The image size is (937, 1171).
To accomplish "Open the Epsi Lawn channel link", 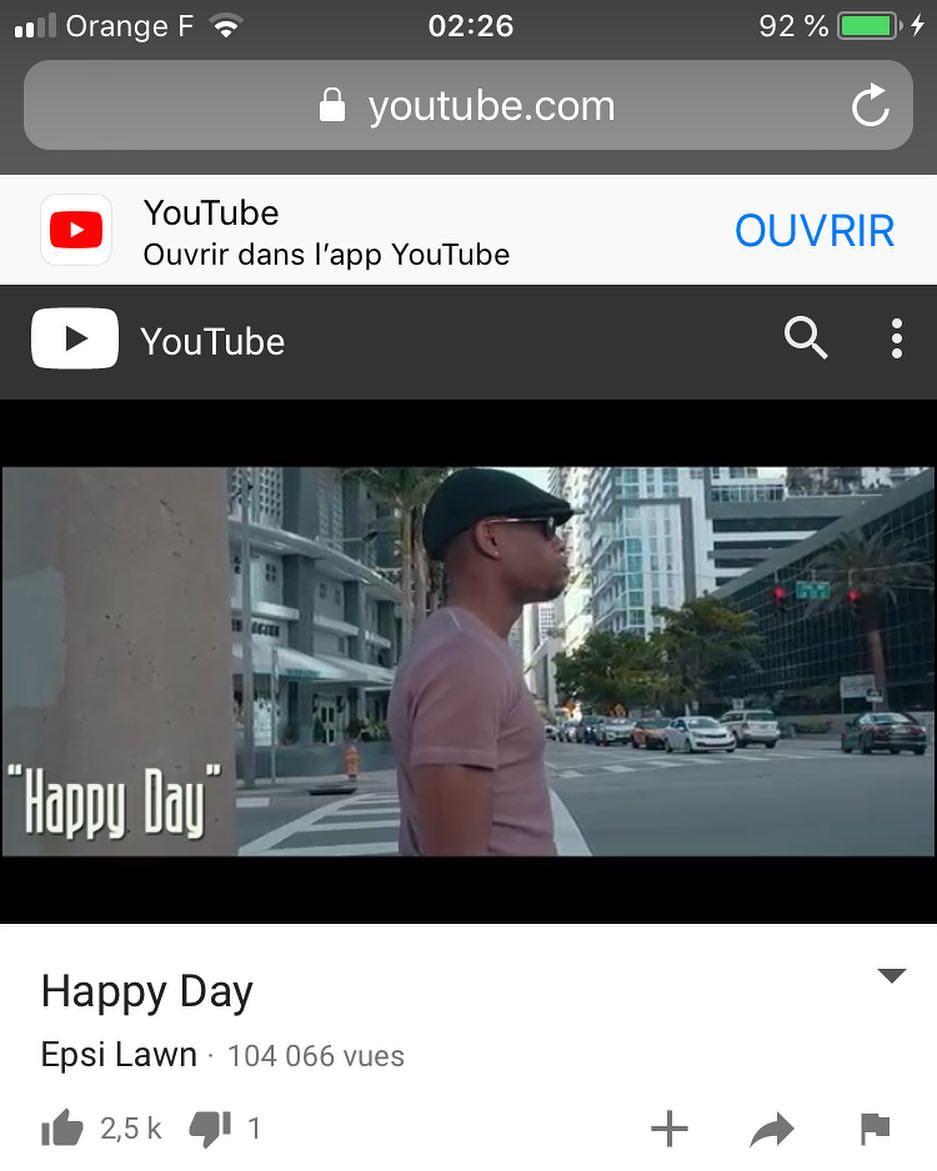I will [119, 1054].
